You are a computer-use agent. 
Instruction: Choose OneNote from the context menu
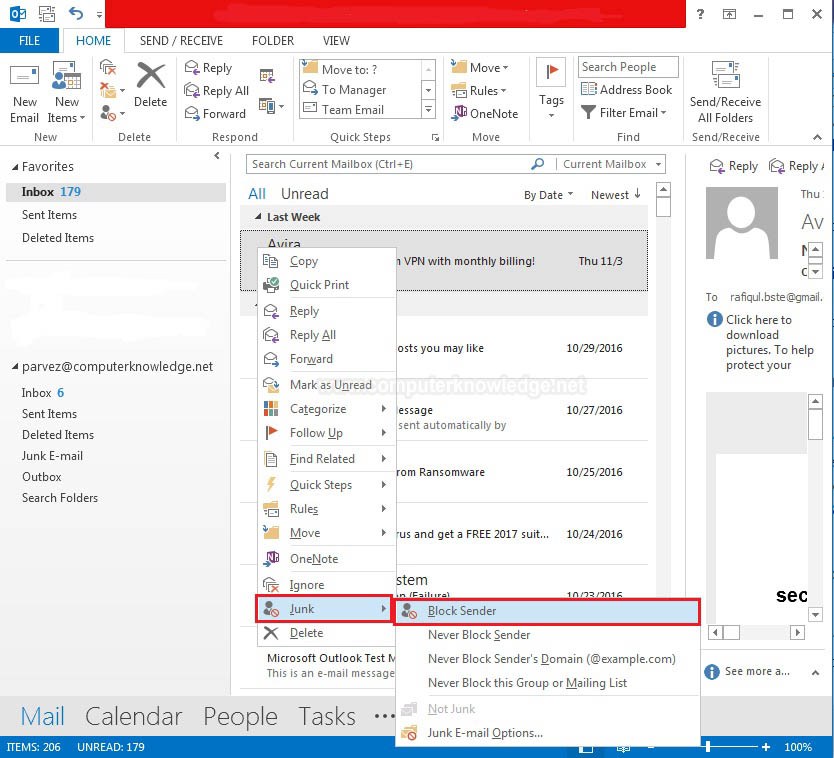327,559
